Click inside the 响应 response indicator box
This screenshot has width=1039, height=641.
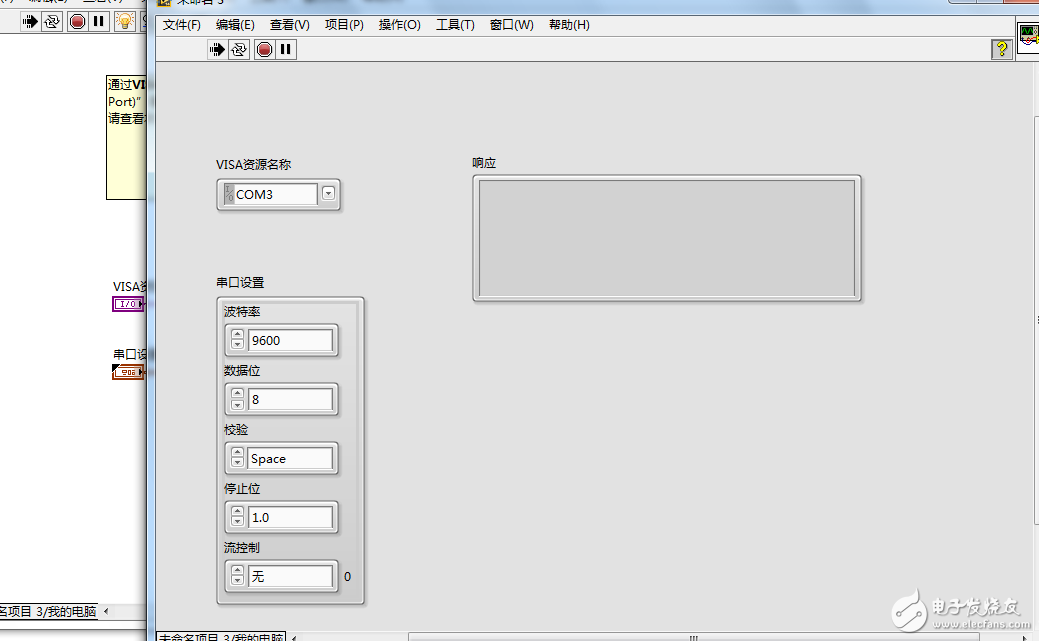(x=667, y=239)
